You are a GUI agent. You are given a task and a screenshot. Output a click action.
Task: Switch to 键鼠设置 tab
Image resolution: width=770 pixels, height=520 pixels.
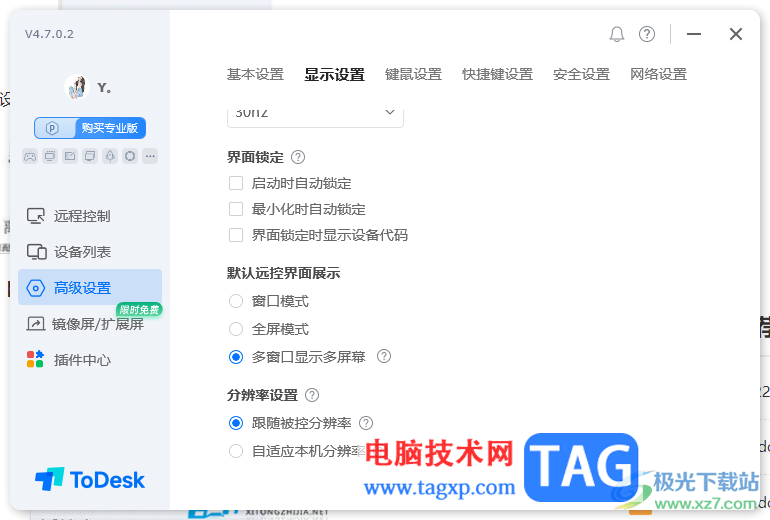(413, 74)
